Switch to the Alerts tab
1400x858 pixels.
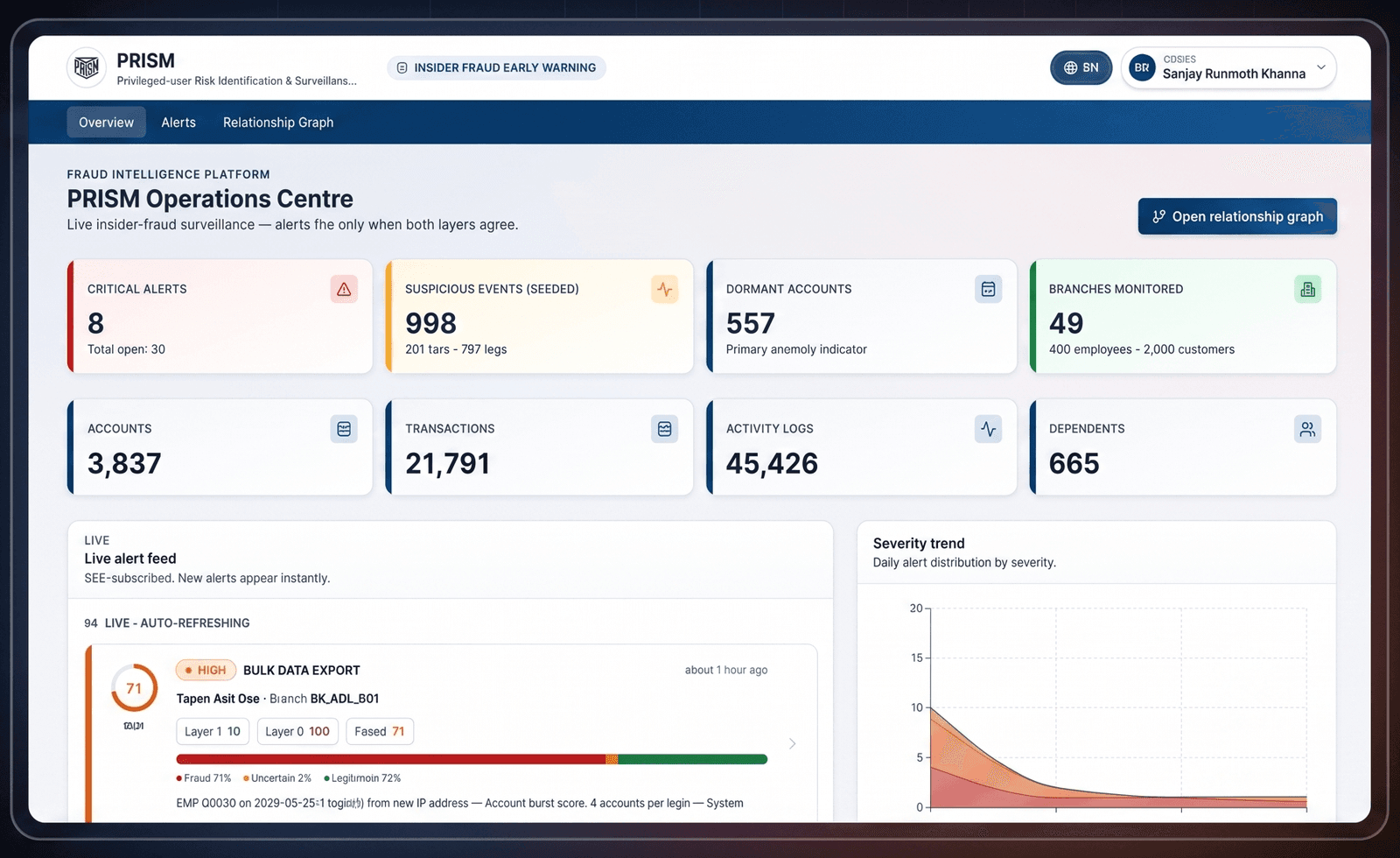(178, 123)
